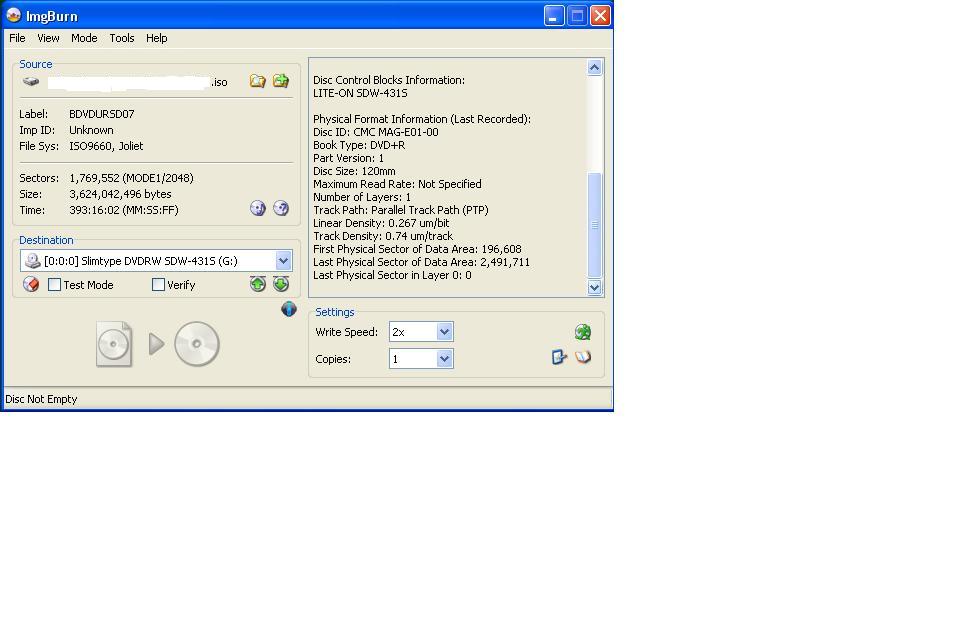The height and width of the screenshot is (635, 962).
Task: Click the 'Disc Not Empty' status bar text
Action: click(x=41, y=399)
